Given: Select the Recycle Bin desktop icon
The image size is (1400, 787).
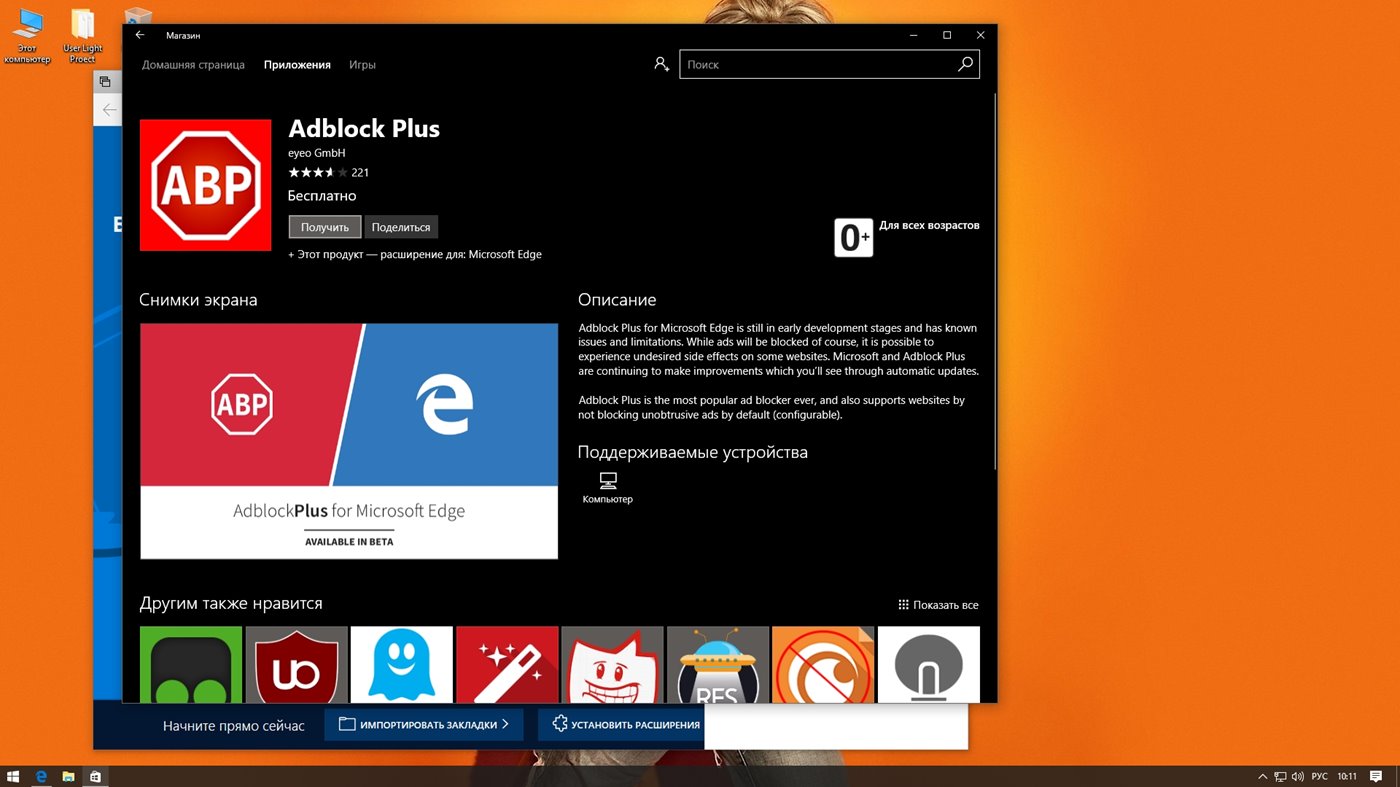Looking at the screenshot, I should tap(137, 16).
